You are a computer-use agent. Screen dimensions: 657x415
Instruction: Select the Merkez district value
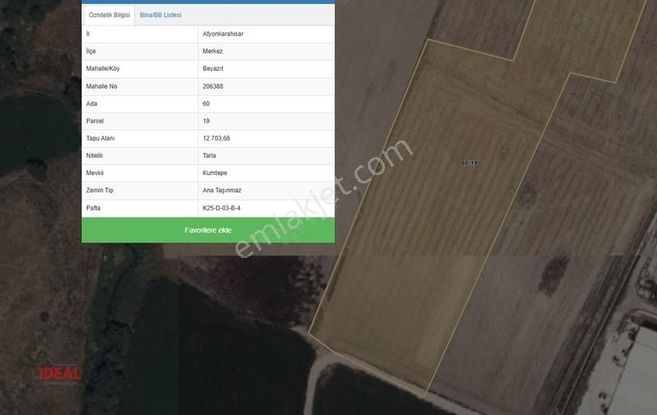[212, 51]
